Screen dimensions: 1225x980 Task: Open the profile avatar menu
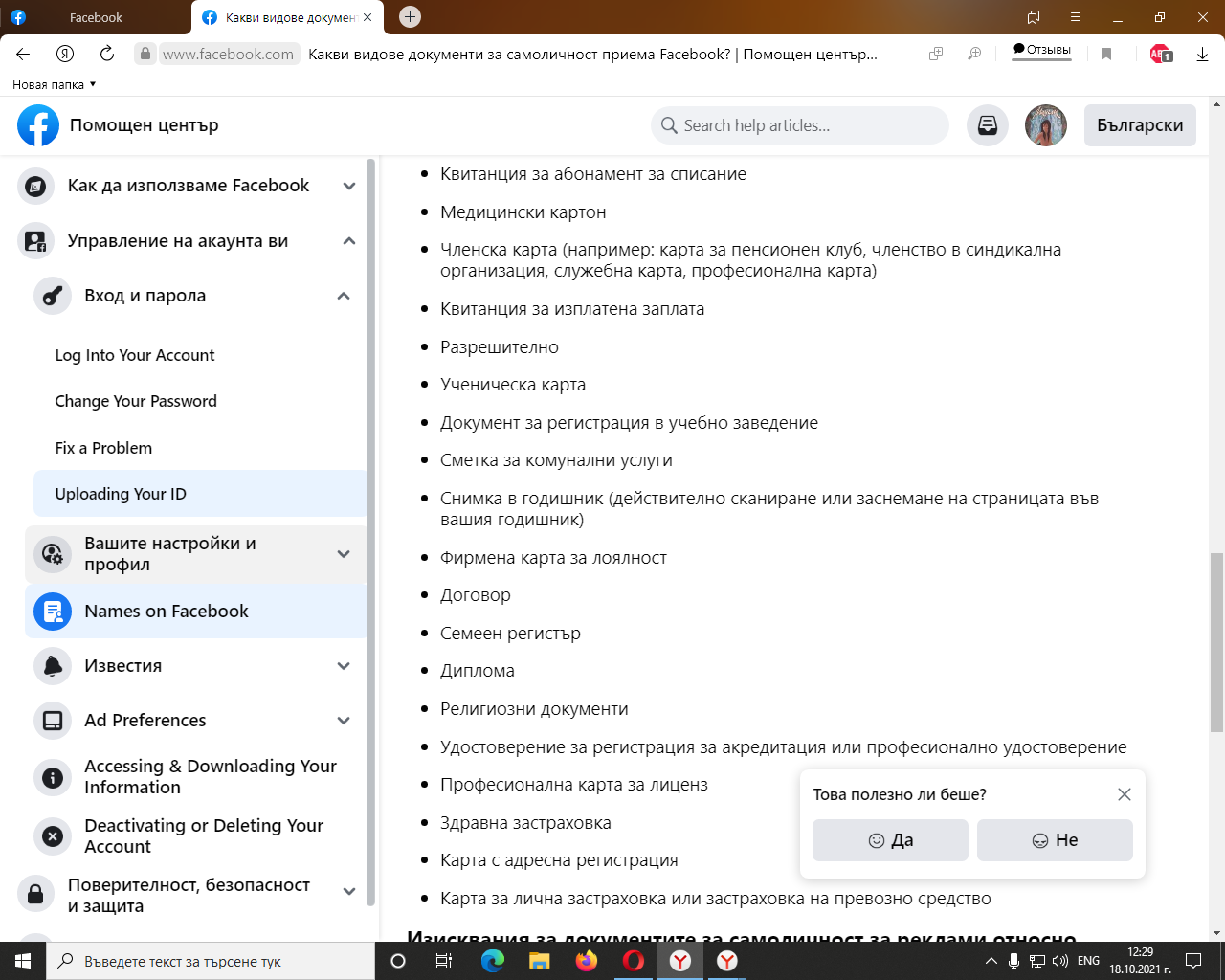[x=1046, y=125]
